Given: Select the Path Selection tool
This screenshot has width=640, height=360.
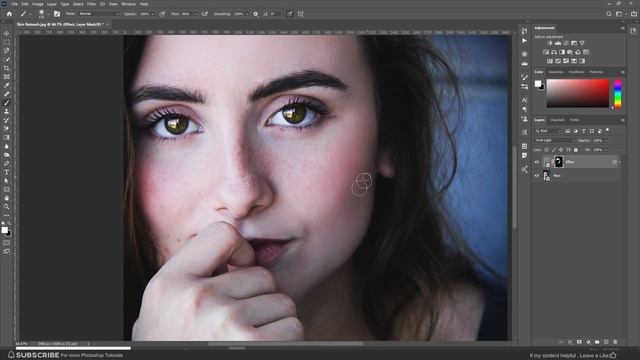Looking at the screenshot, I should [7, 181].
